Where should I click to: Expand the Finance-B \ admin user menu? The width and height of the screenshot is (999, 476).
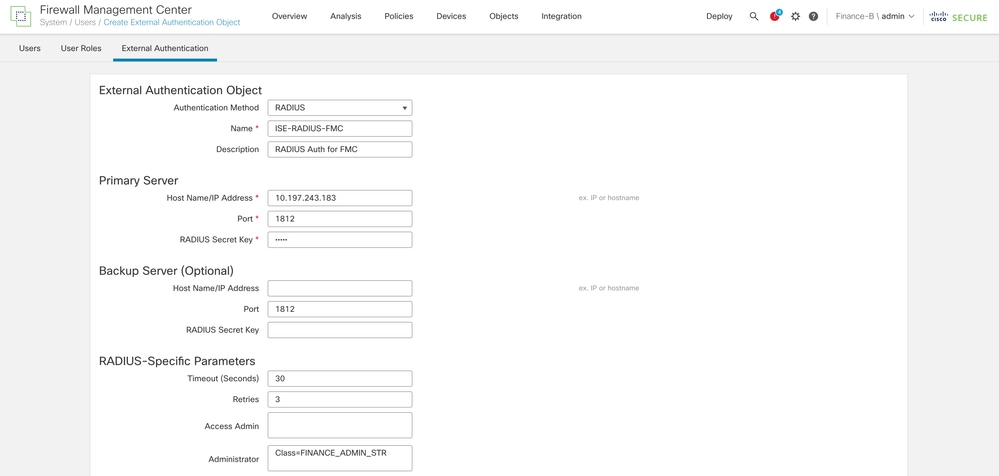pyautogui.click(x=875, y=17)
